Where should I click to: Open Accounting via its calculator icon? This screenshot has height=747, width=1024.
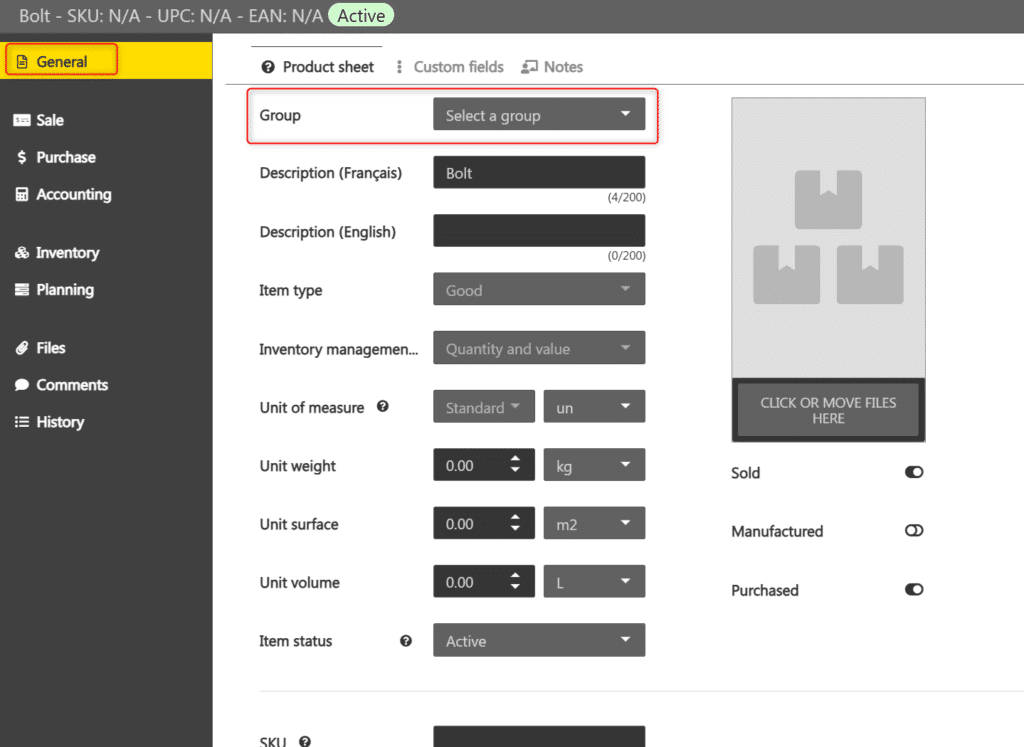click(22, 195)
